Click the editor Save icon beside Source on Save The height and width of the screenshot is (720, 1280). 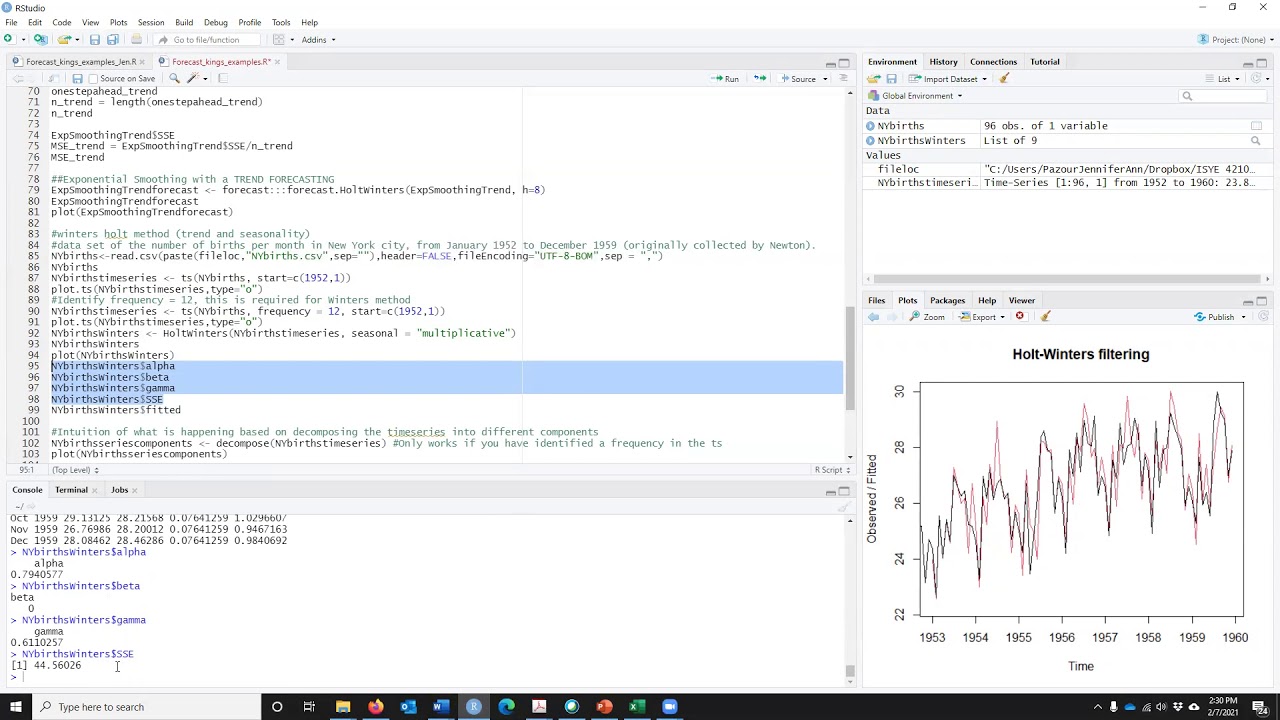pos(78,78)
